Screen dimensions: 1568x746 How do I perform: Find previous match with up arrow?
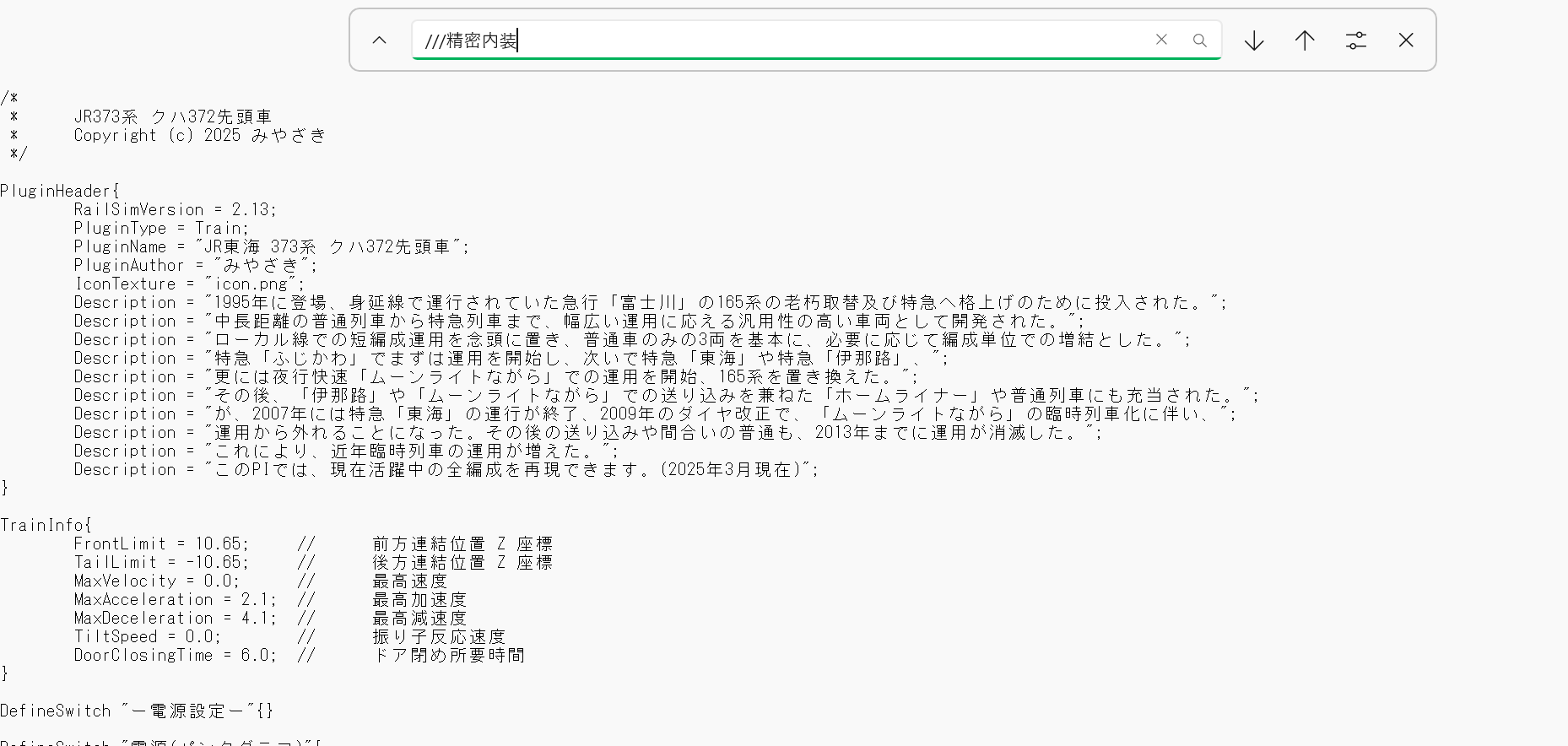pyautogui.click(x=1305, y=41)
